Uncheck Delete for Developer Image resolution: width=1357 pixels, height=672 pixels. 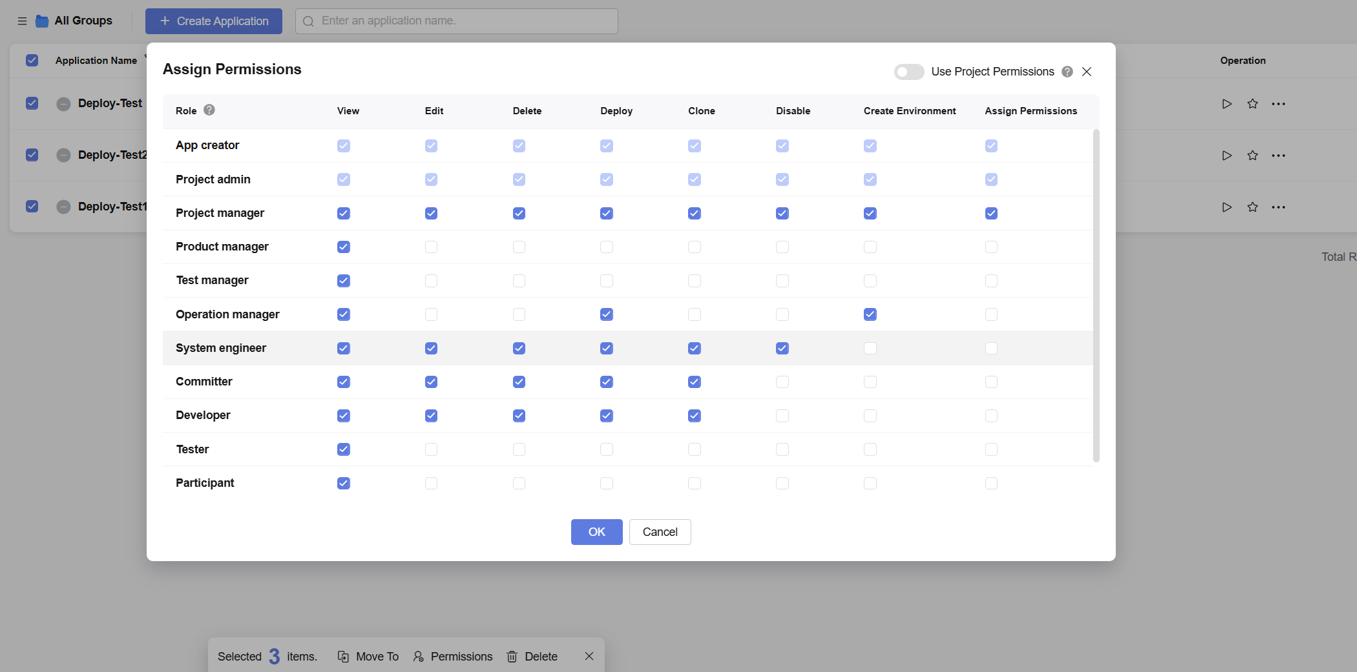519,416
